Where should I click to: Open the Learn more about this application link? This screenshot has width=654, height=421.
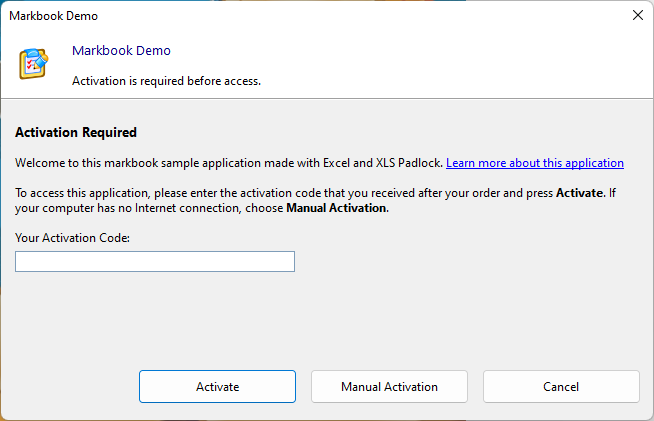tap(534, 163)
